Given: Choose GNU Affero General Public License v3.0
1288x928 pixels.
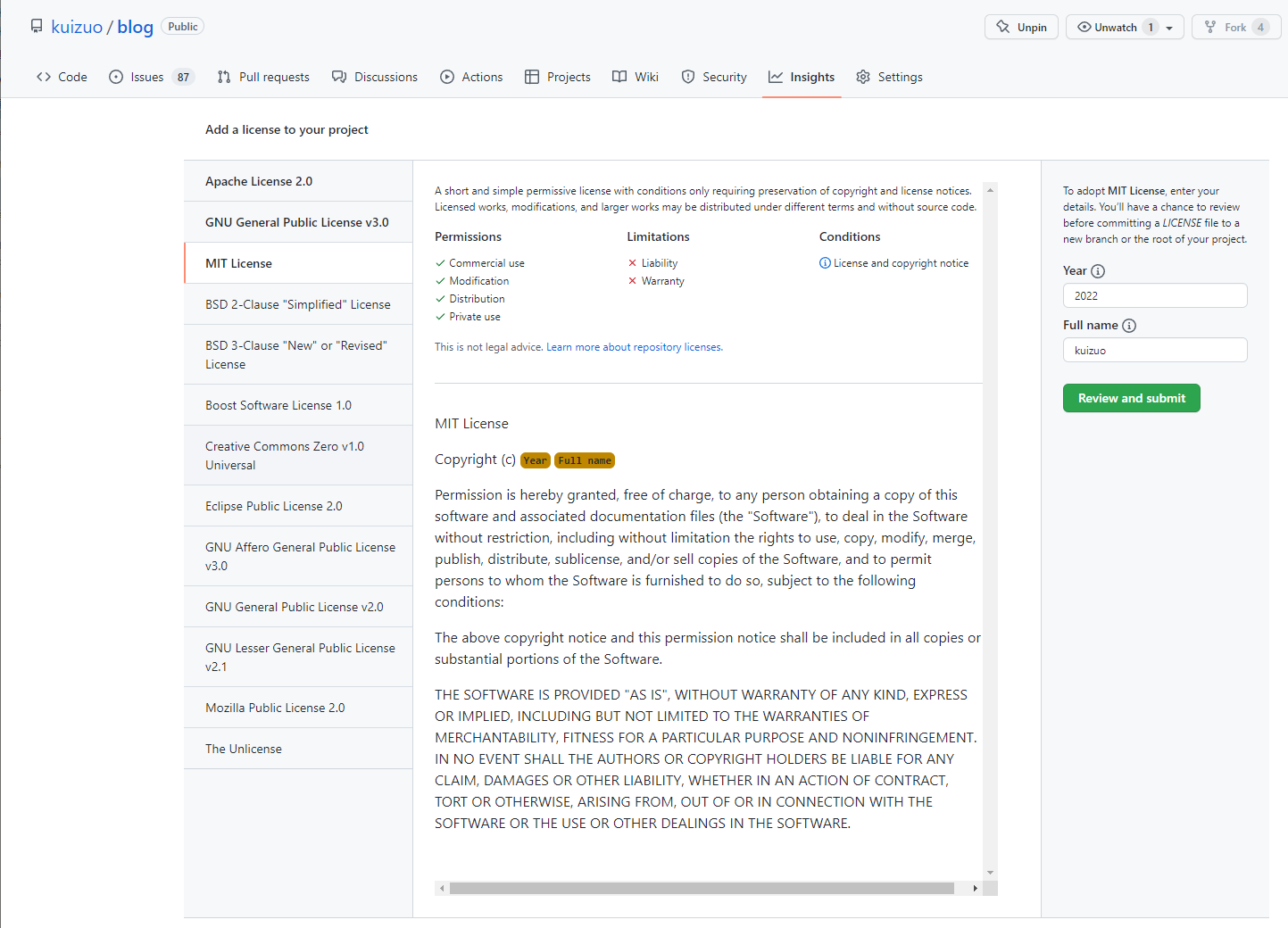Looking at the screenshot, I should (298, 556).
